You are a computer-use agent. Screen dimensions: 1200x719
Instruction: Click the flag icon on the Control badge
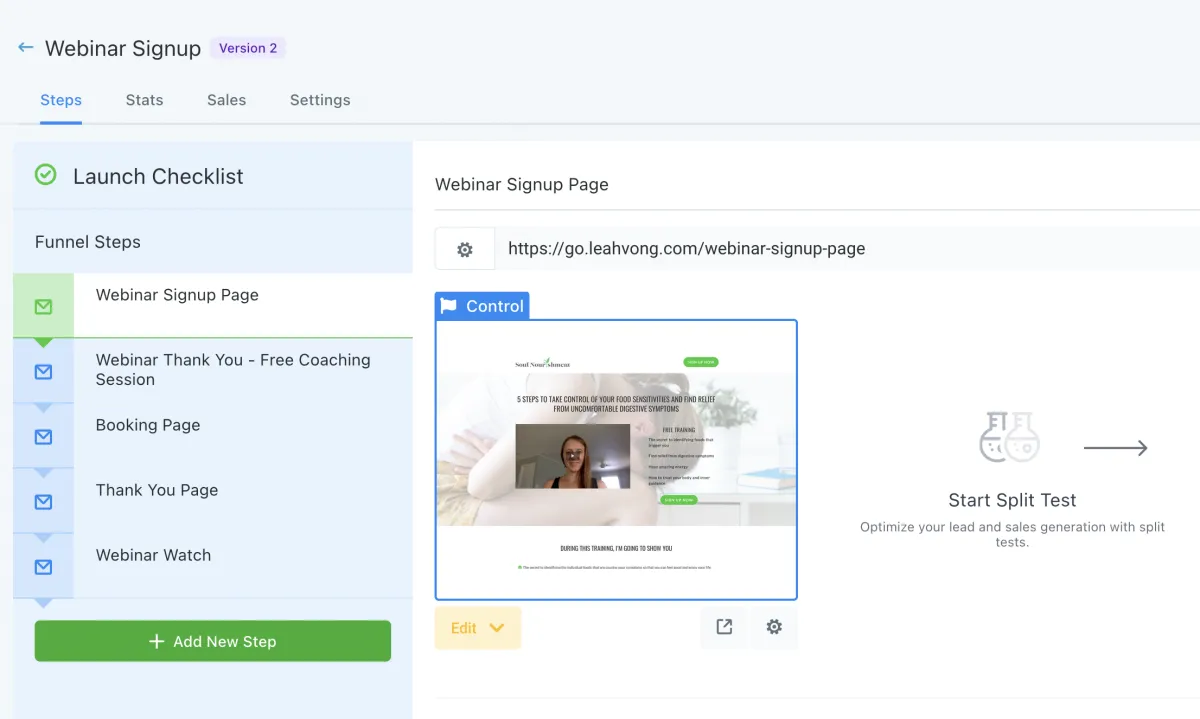point(448,306)
